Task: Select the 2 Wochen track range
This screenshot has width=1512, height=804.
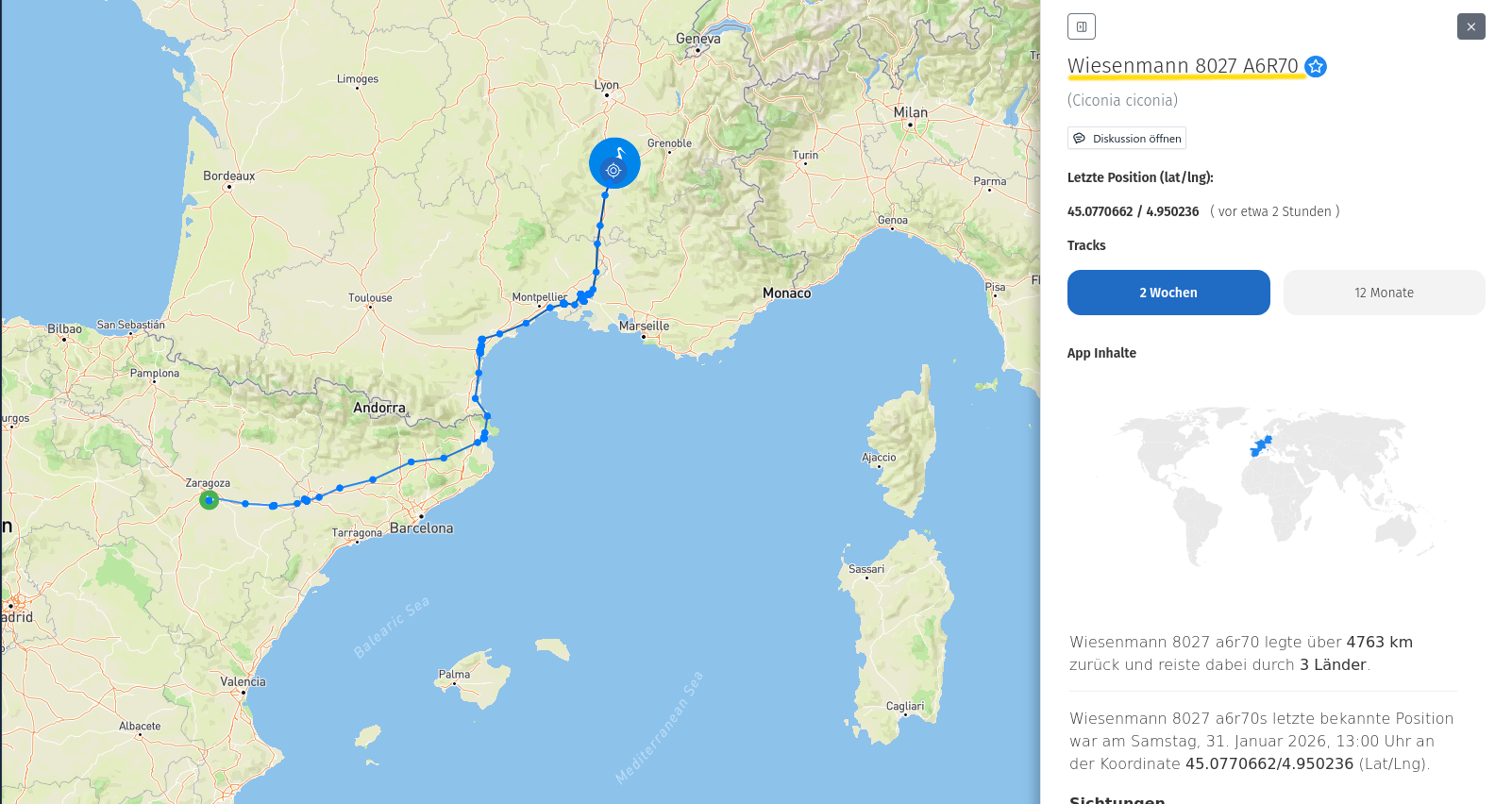Action: 1168,293
